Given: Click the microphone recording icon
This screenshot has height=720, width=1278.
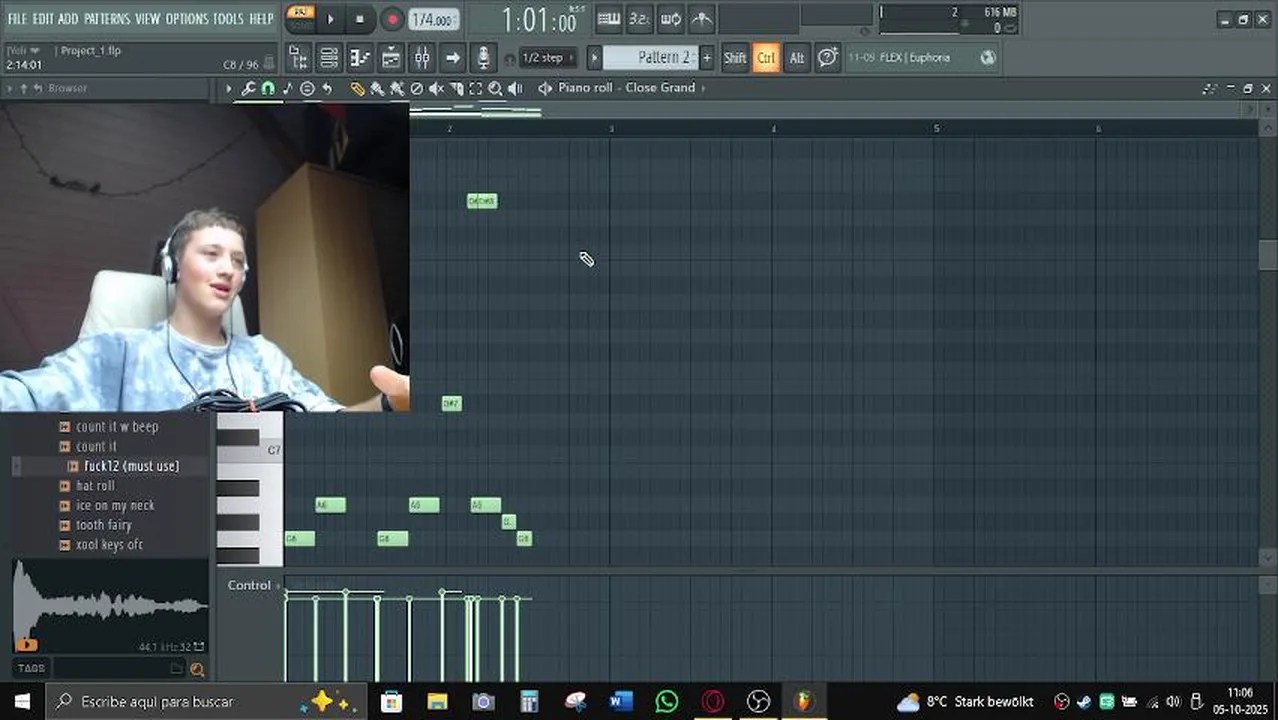Looking at the screenshot, I should point(484,58).
